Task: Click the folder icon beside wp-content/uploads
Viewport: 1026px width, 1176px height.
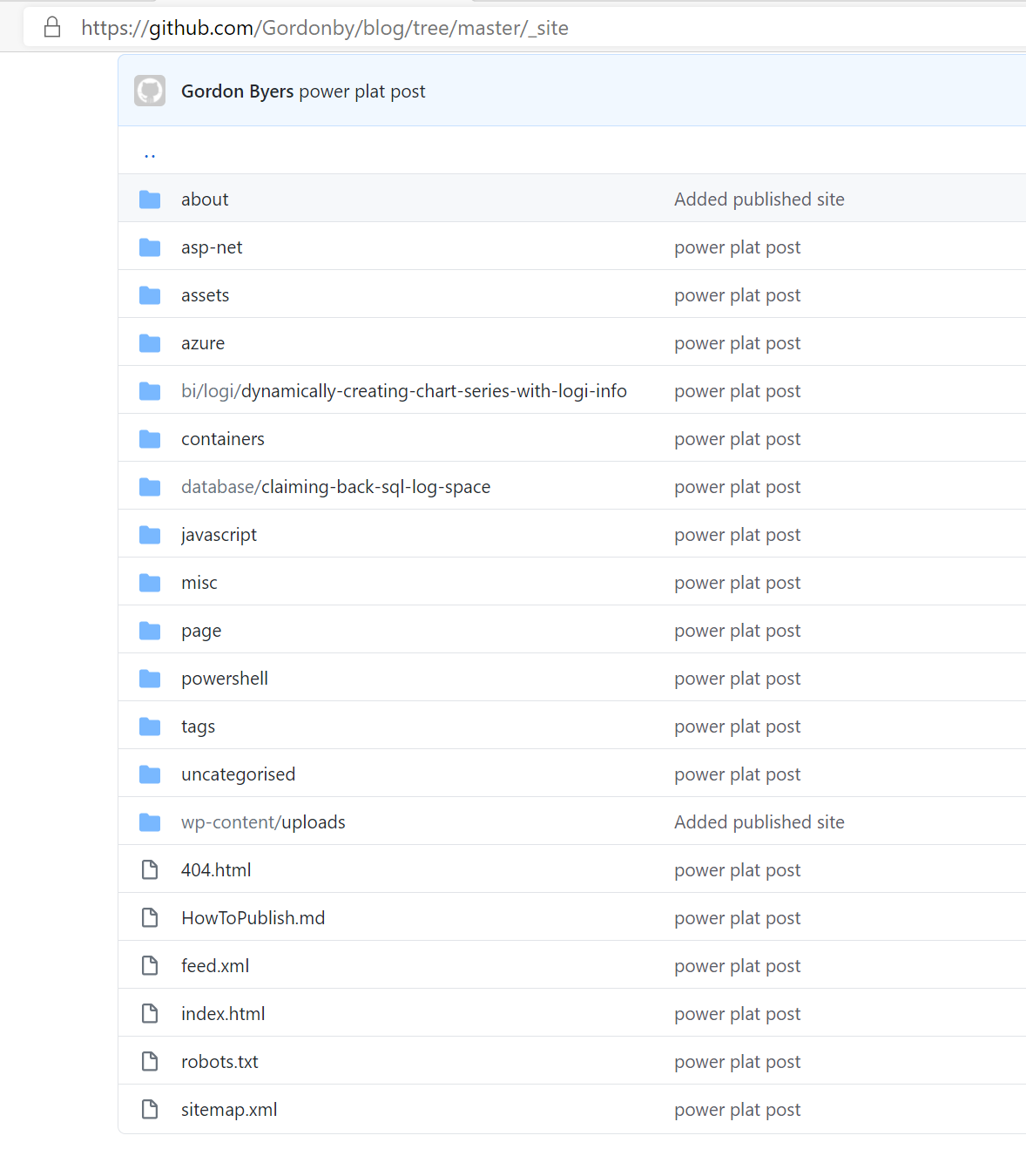Action: pyautogui.click(x=150, y=822)
